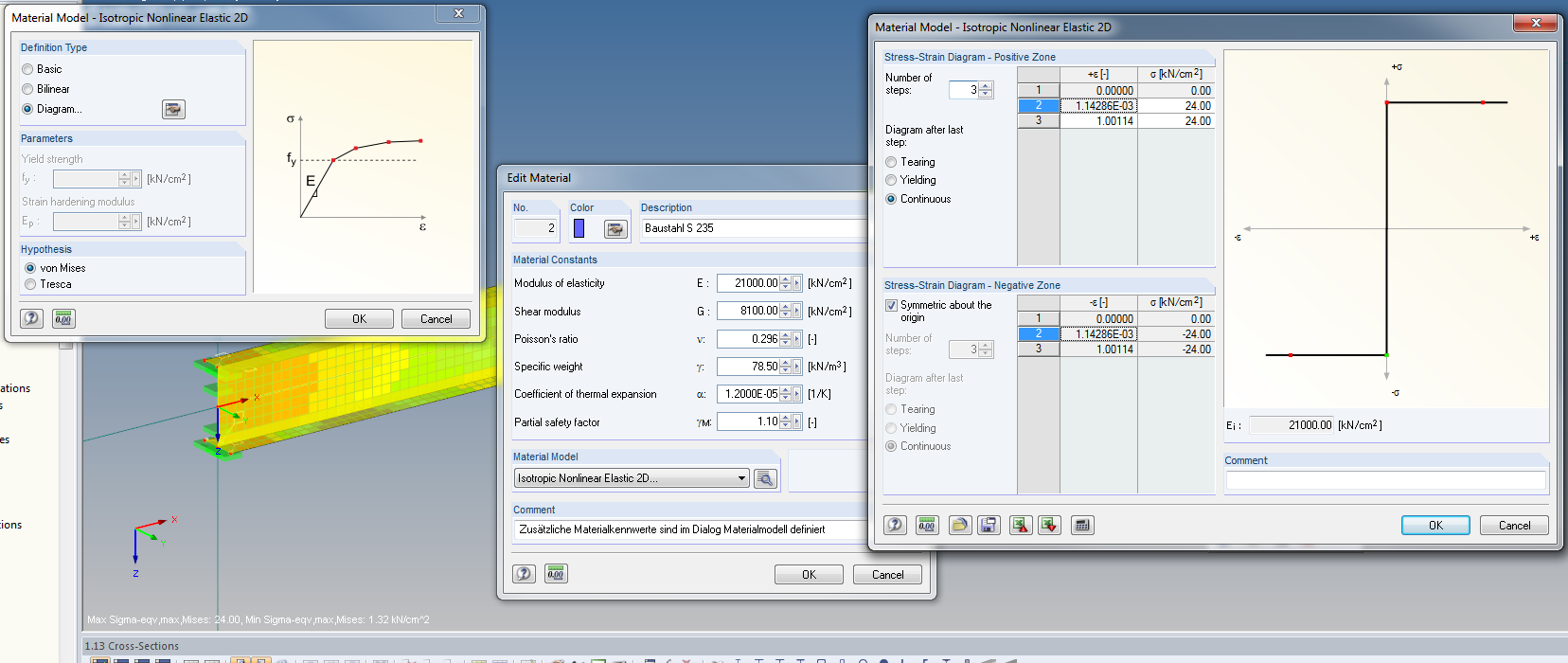Close the Definition Type dialog
The width and height of the screenshot is (1568, 663).
458,13
